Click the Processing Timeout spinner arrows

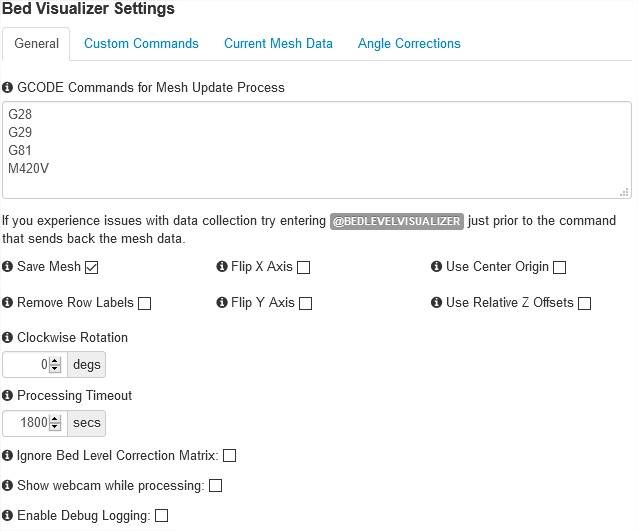[56, 423]
